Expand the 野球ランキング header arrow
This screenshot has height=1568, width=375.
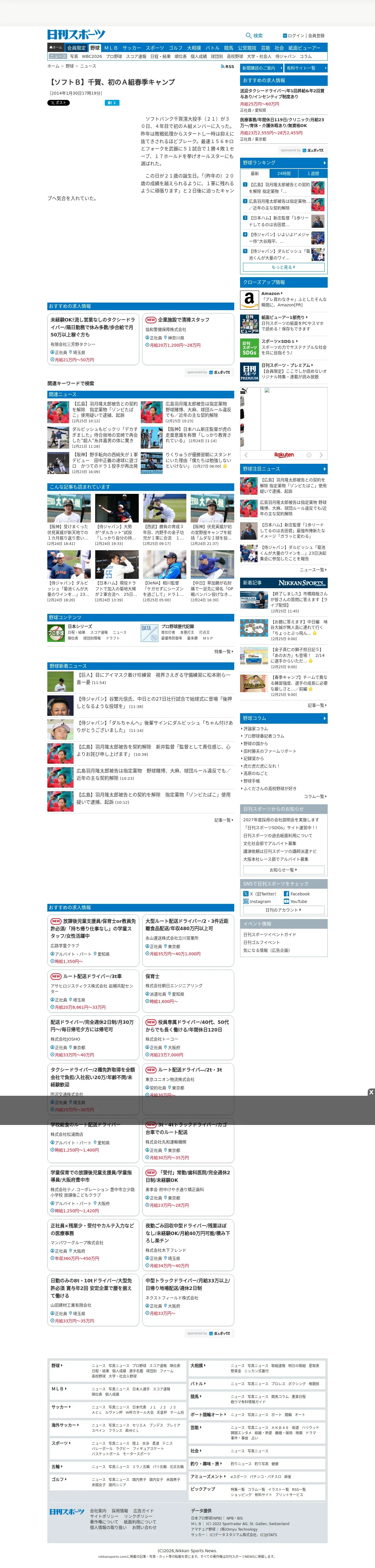(324, 163)
